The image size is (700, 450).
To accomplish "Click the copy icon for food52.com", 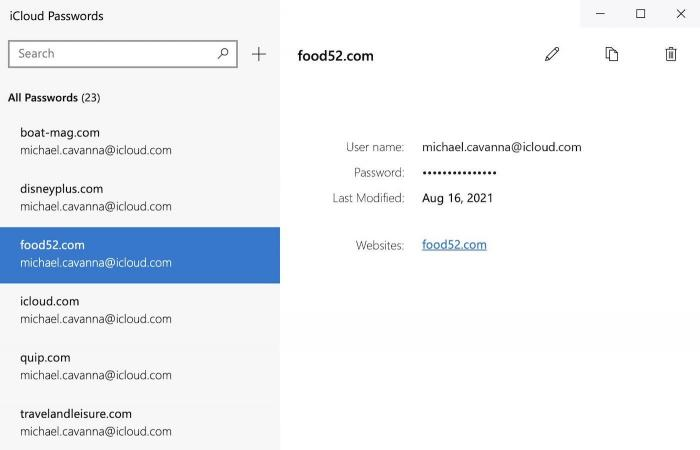I will pyautogui.click(x=611, y=54).
